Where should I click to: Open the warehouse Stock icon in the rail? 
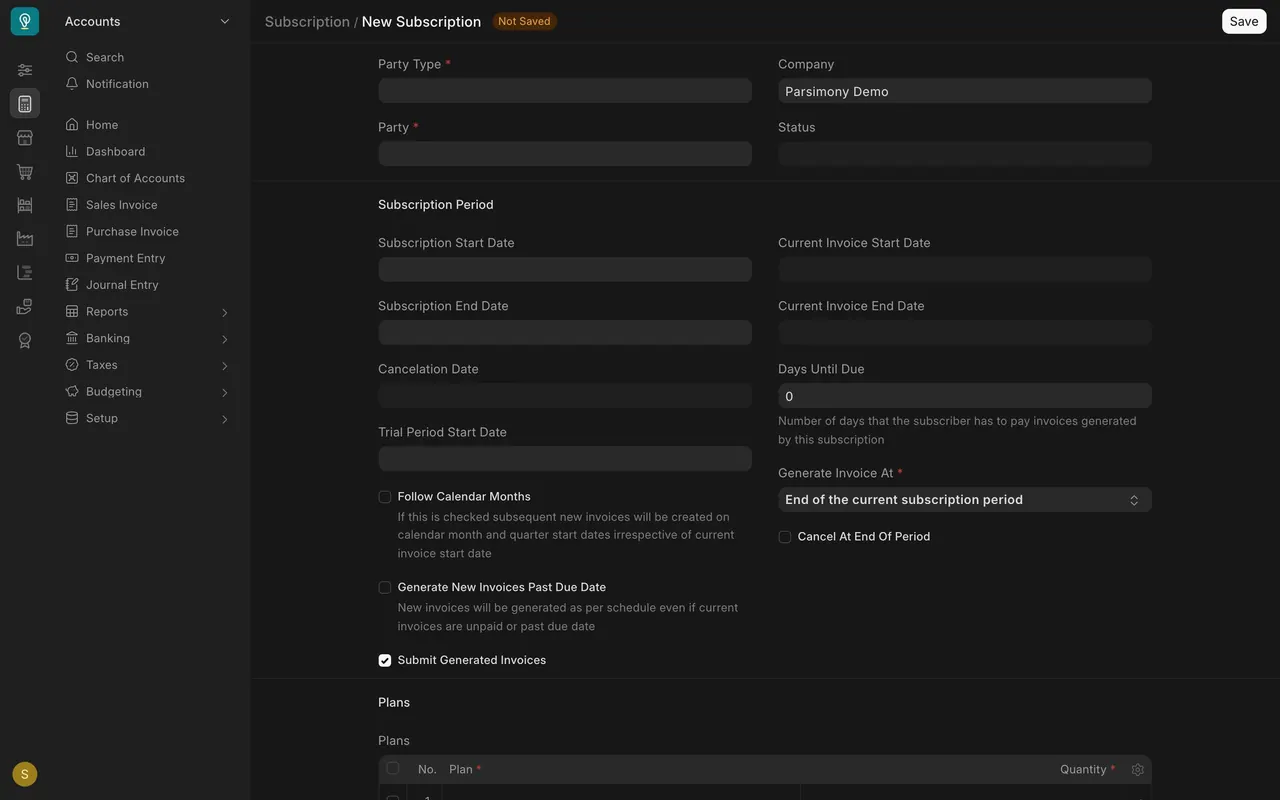click(25, 205)
